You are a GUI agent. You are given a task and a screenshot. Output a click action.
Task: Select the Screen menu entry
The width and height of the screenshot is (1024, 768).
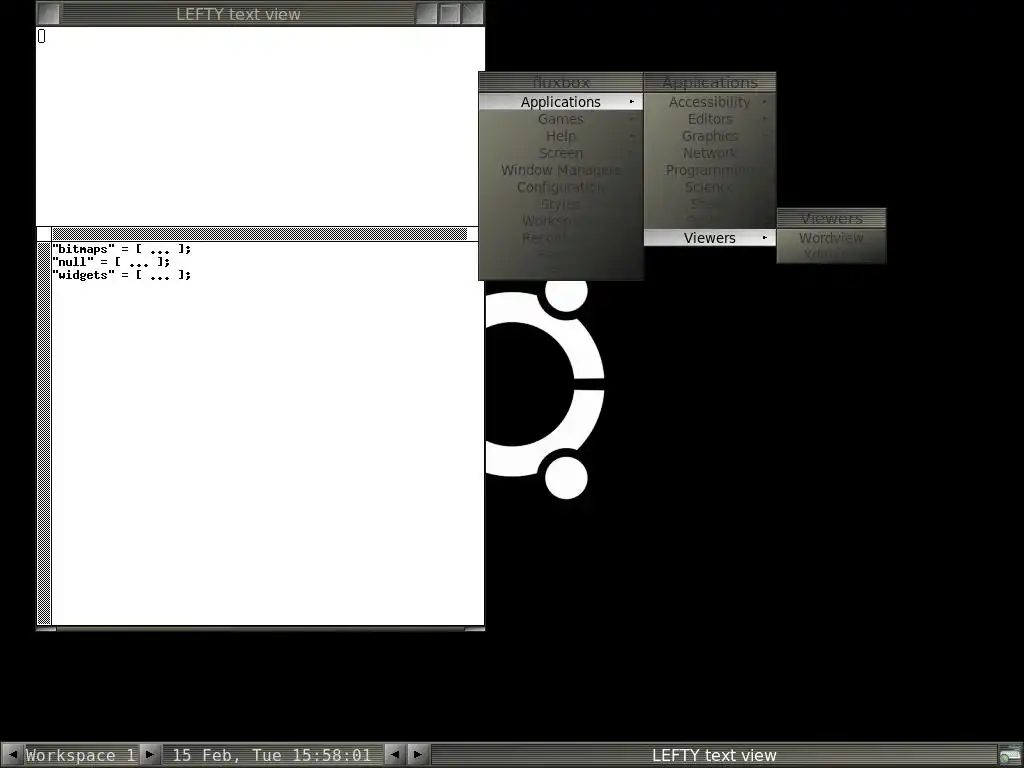561,153
